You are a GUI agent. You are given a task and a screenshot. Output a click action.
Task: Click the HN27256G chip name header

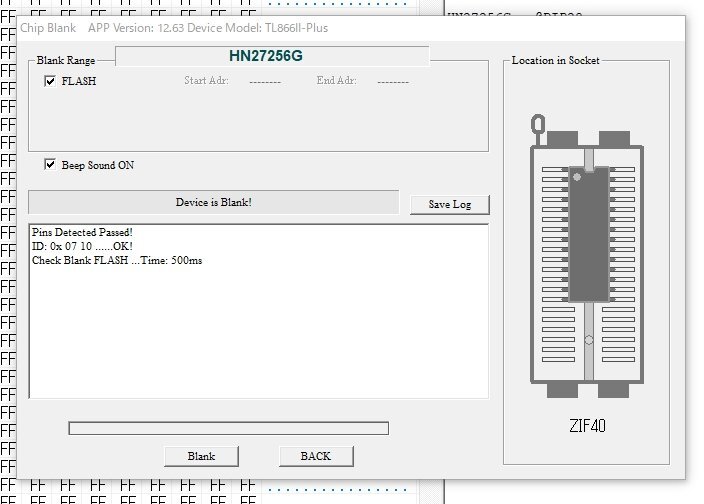272,56
